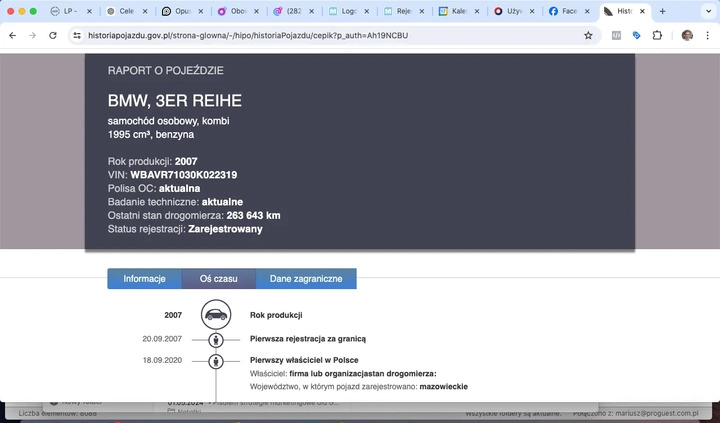This screenshot has height=423, width=720.
Task: Bookmark this page with star icon
Action: click(588, 35)
